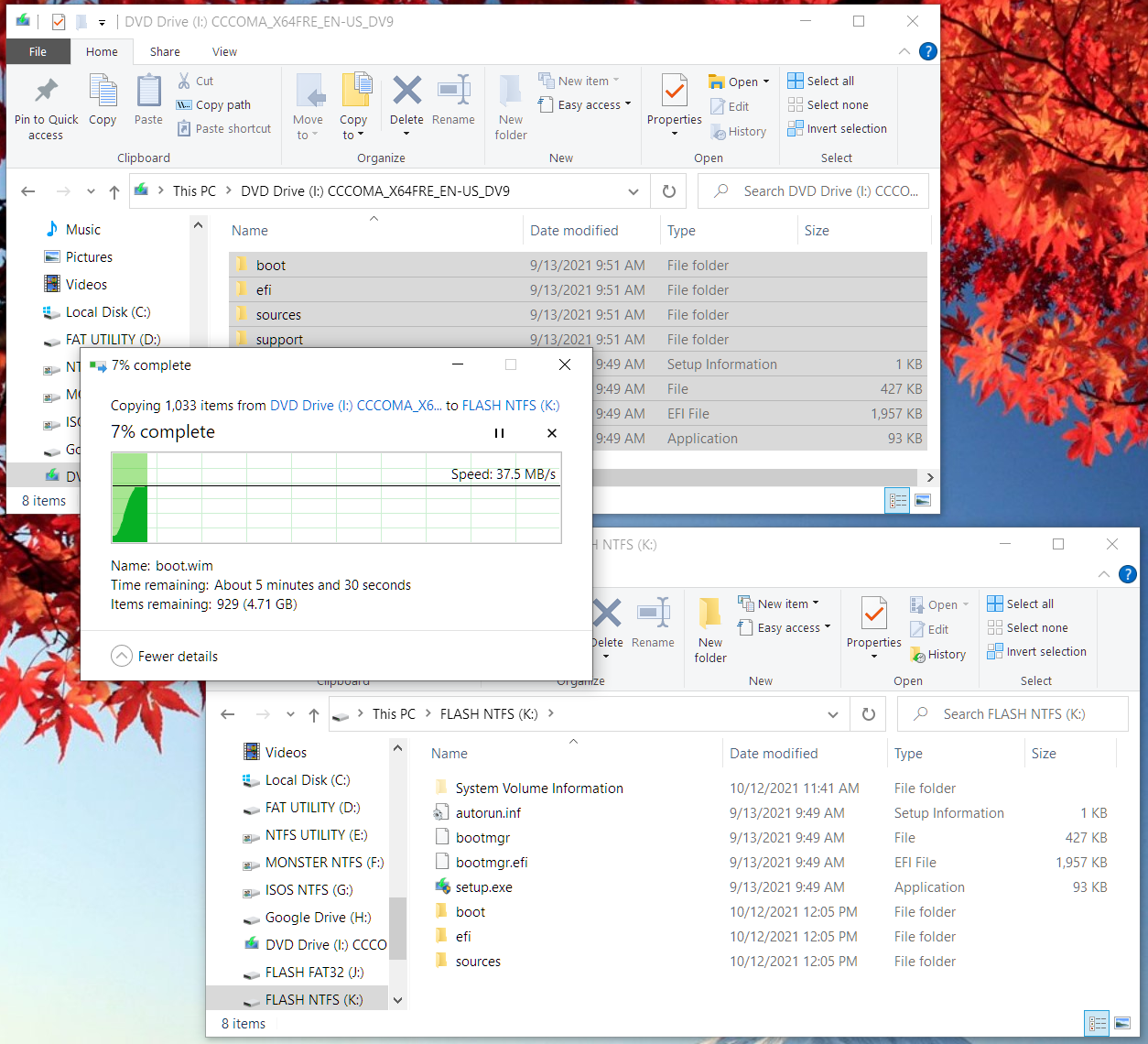The height and width of the screenshot is (1044, 1148).
Task: Refresh the DVD Drive folder view
Action: tap(669, 191)
